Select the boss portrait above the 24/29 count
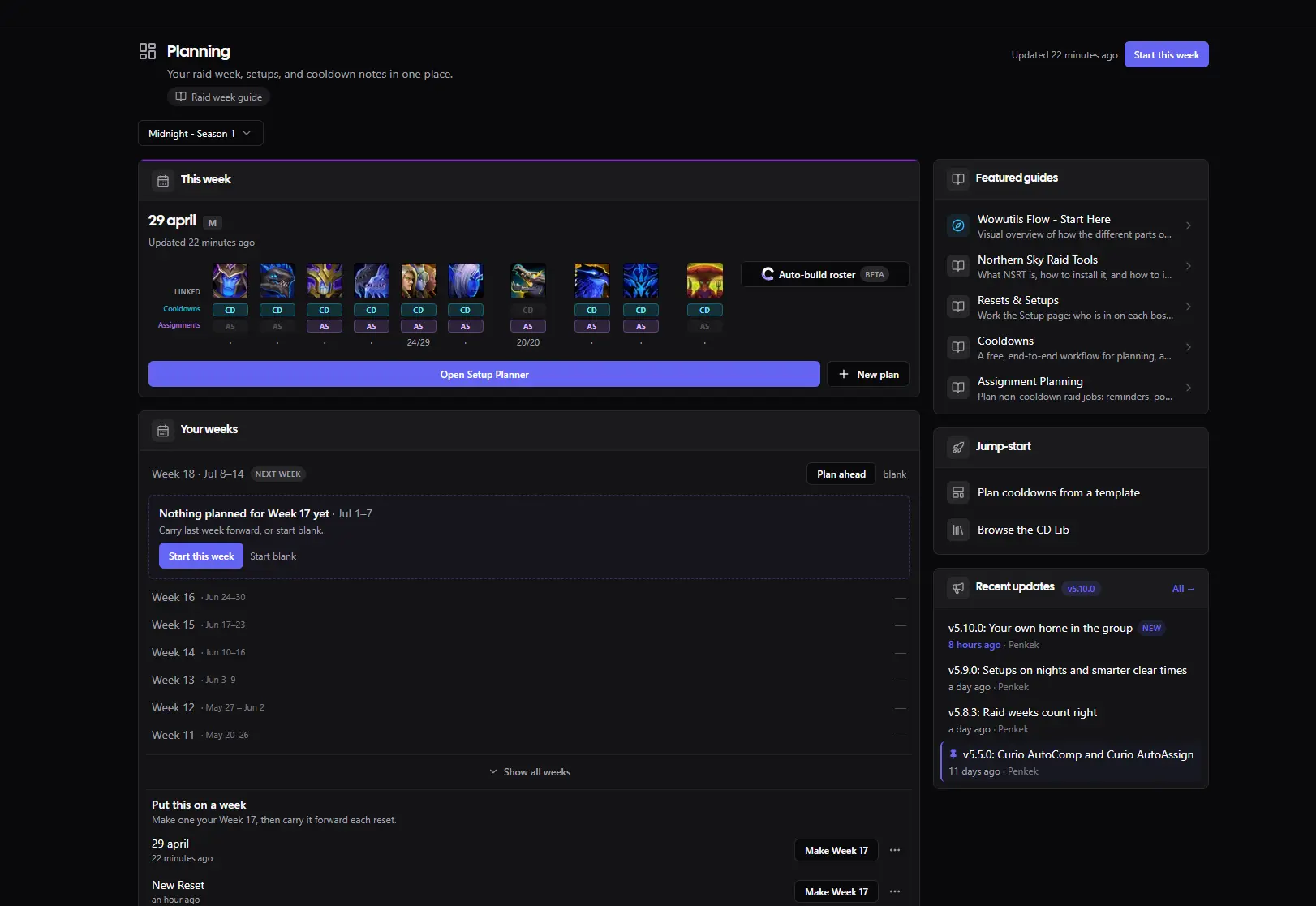Viewport: 1316px width, 906px height. point(419,281)
